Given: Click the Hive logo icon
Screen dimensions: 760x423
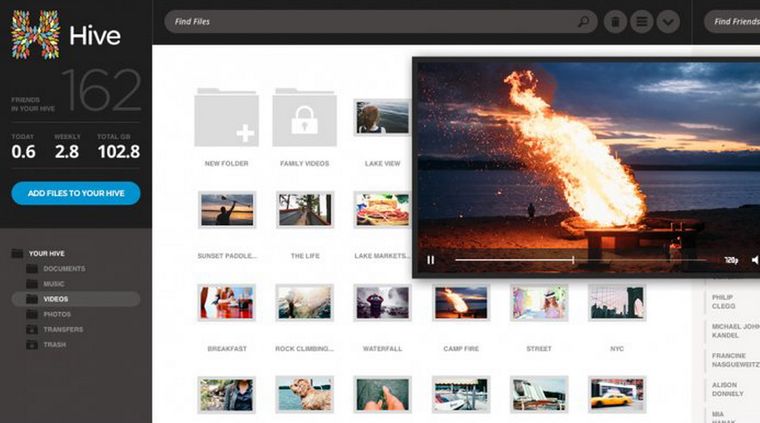Looking at the screenshot, I should point(36,35).
